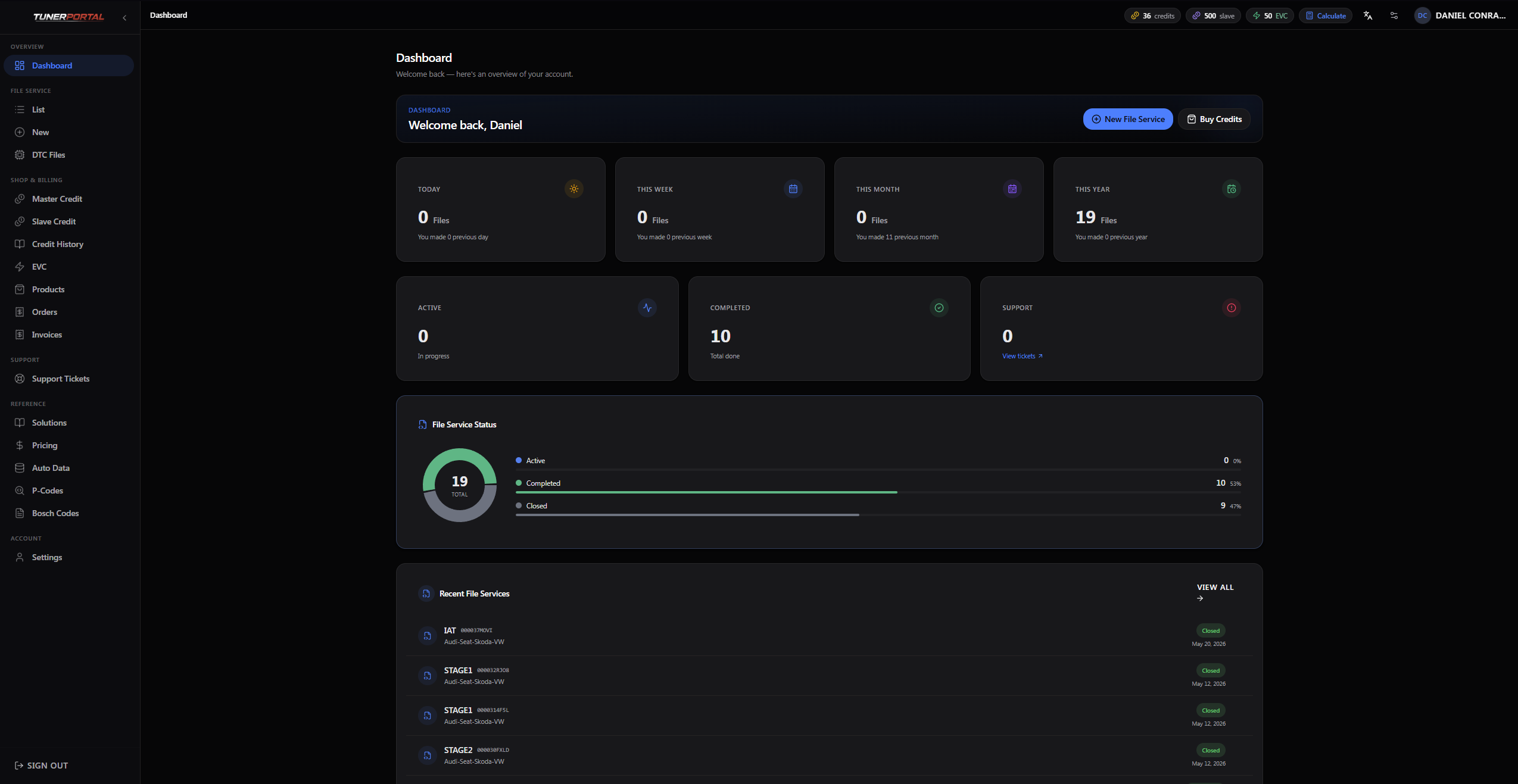Open the View tickets link
Image resolution: width=1518 pixels, height=784 pixels.
(1022, 356)
